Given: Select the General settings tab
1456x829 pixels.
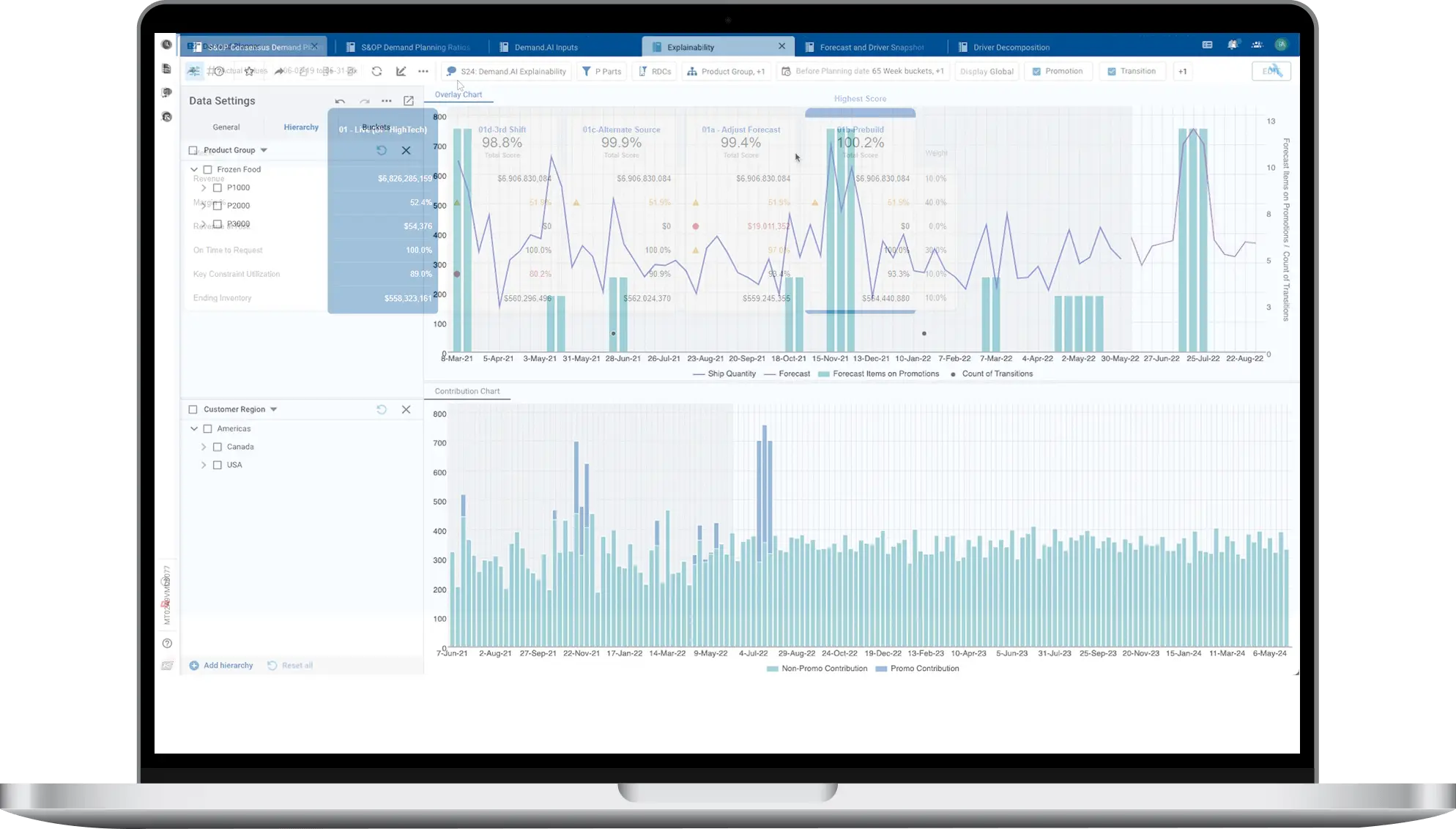Looking at the screenshot, I should click(x=226, y=127).
